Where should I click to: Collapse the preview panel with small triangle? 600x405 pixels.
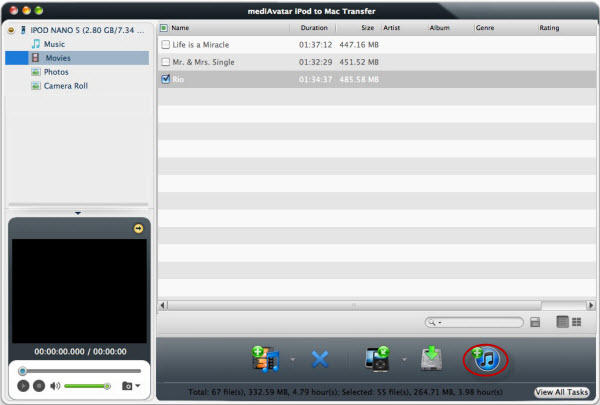point(78,213)
